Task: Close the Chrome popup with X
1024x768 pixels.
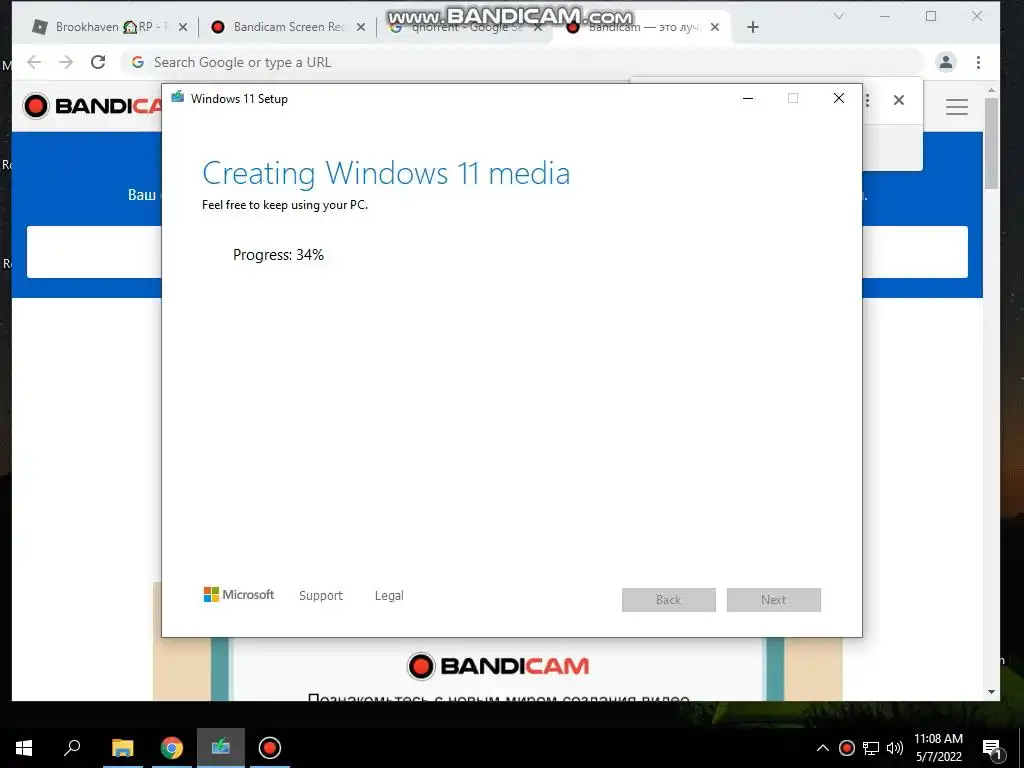Action: [x=899, y=100]
